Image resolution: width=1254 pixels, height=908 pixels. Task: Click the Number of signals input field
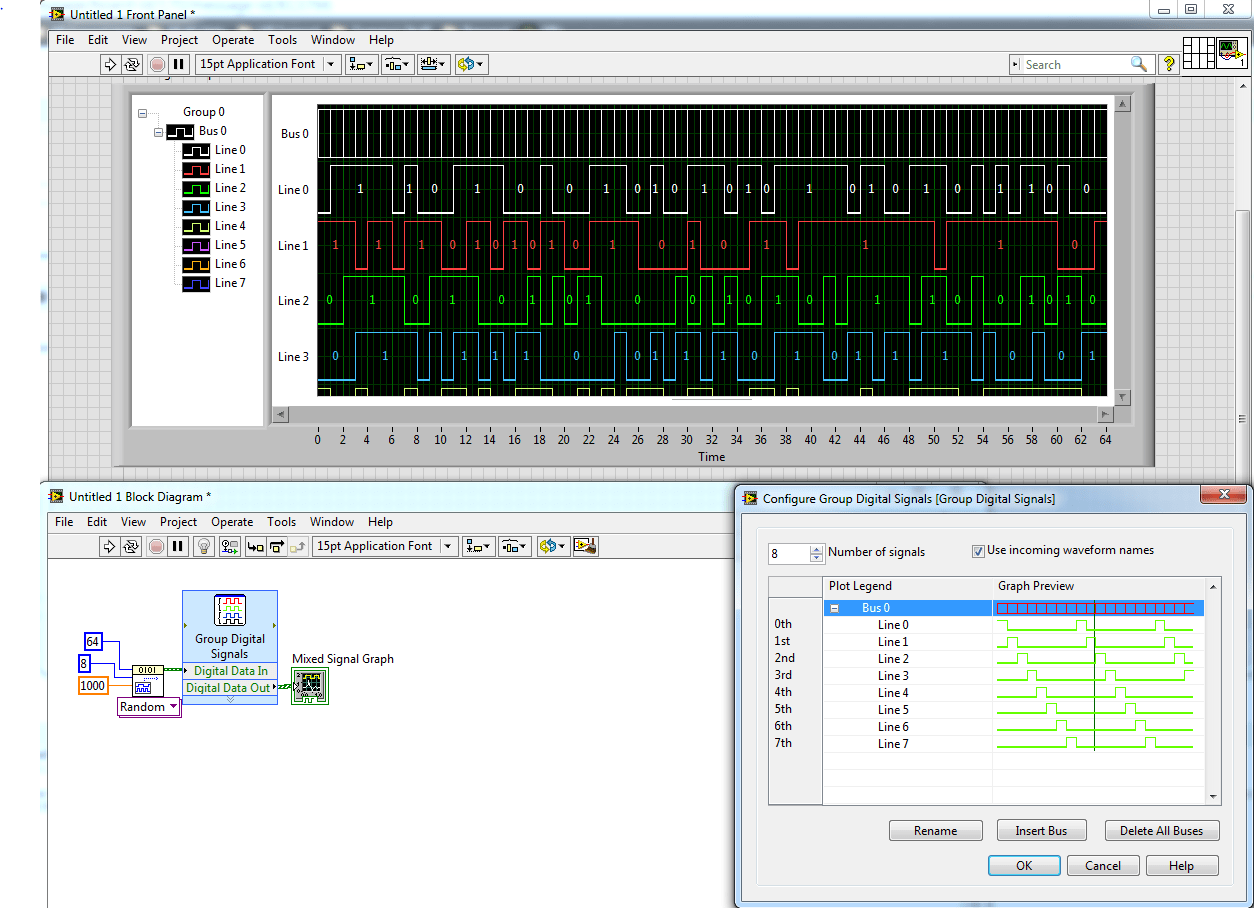click(788, 553)
